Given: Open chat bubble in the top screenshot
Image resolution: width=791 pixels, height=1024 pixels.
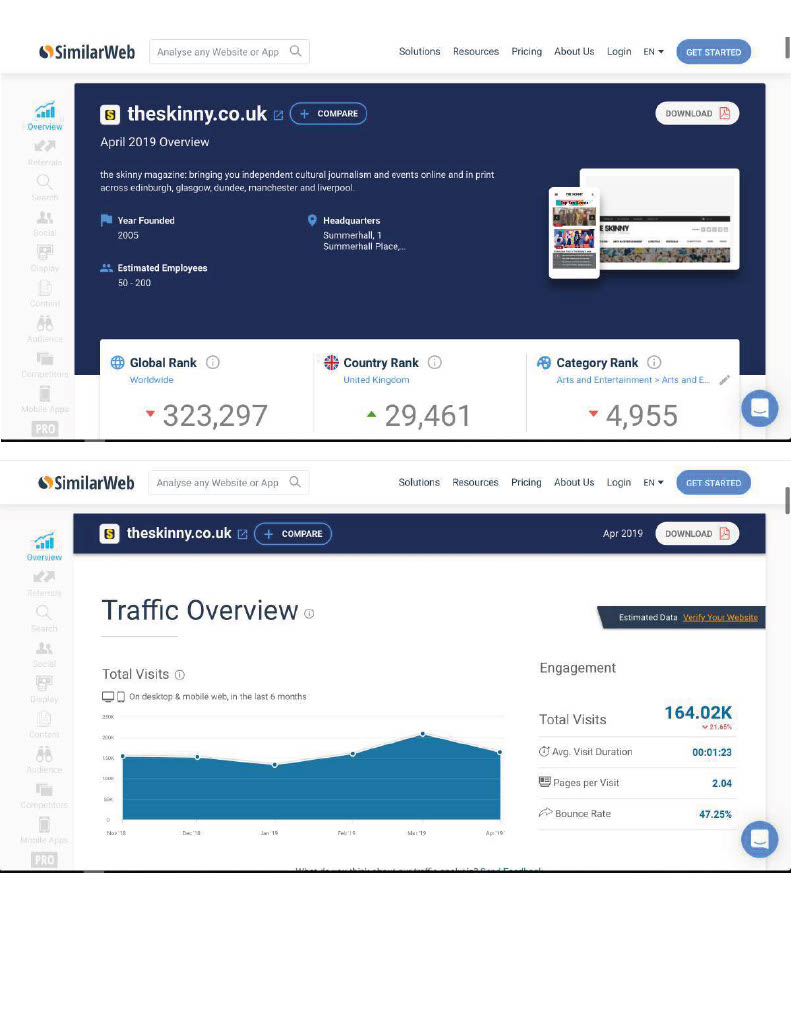Looking at the screenshot, I should tap(760, 408).
